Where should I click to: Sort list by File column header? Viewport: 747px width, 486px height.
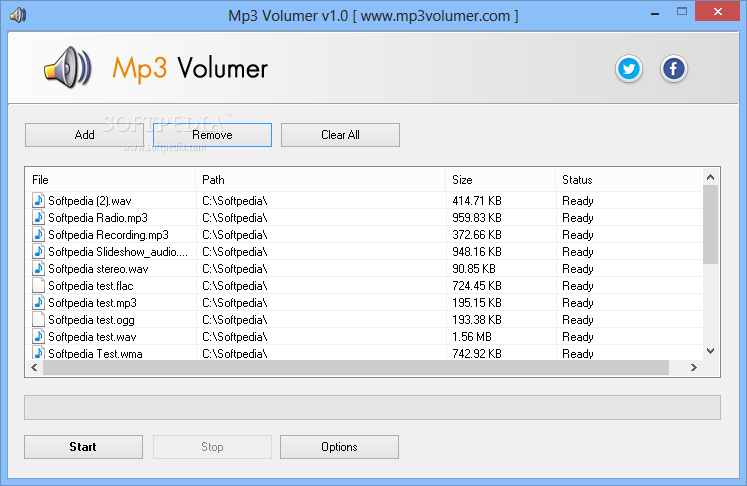pyautogui.click(x=111, y=180)
